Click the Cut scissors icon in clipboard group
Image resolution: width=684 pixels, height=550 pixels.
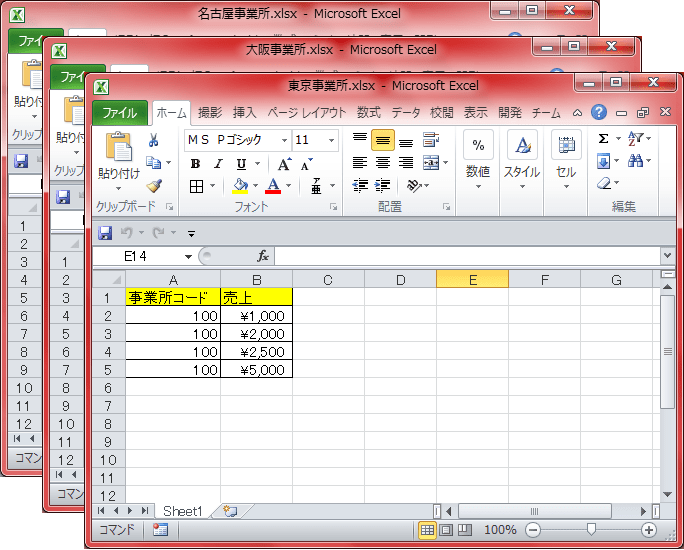click(153, 141)
